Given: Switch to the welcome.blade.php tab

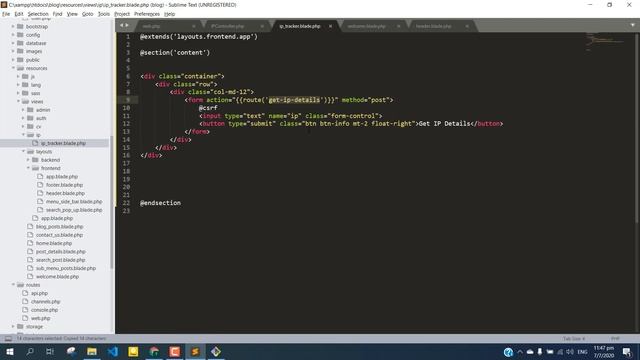Looking at the screenshot, I should 366,26.
